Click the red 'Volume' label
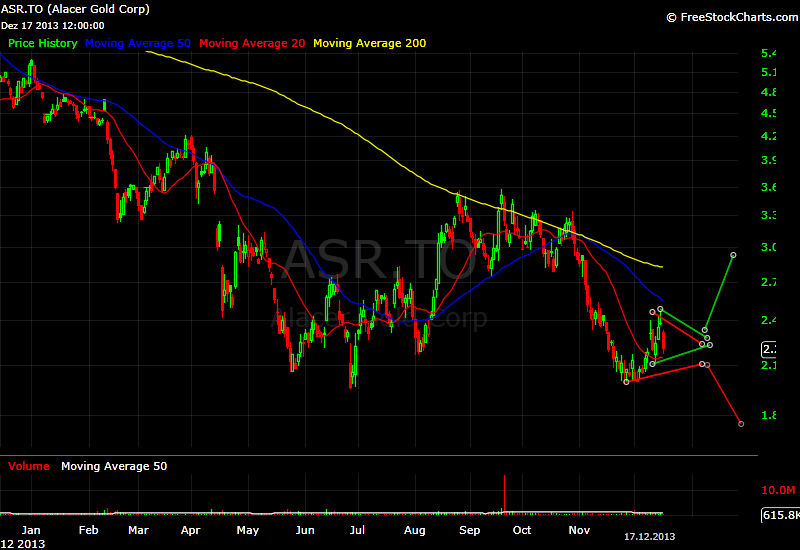 click(29, 466)
